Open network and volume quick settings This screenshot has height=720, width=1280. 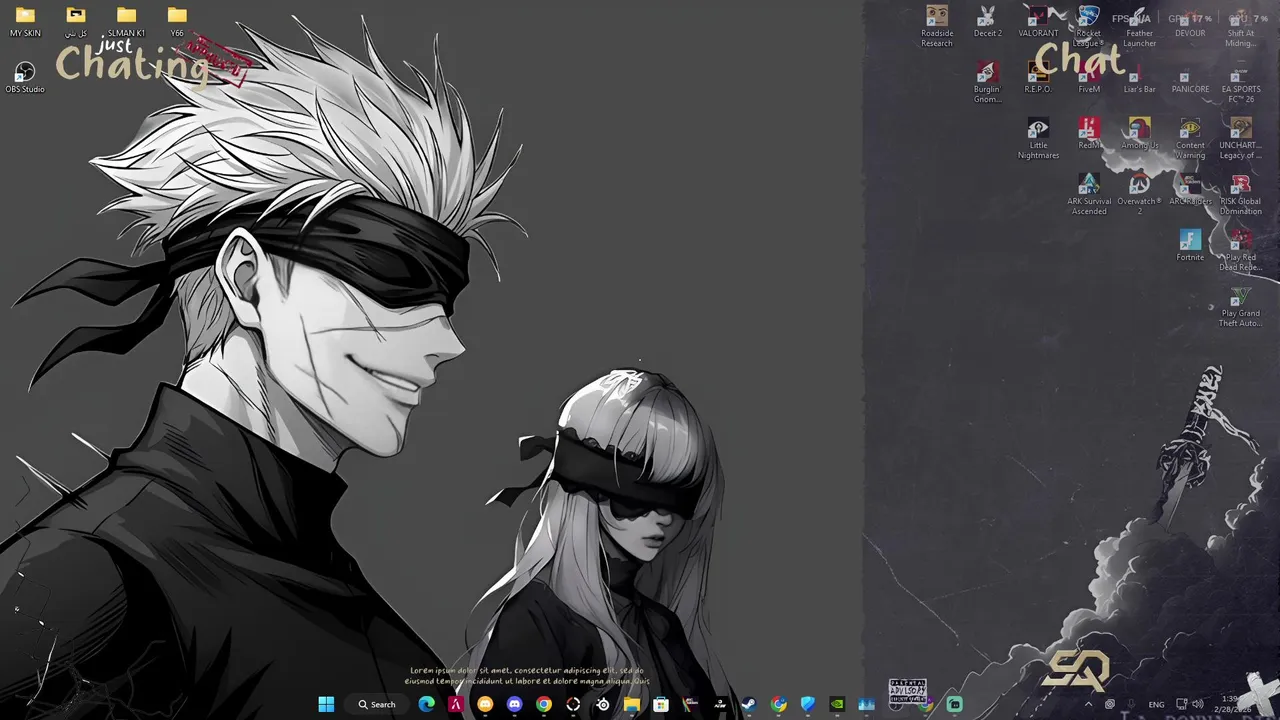click(1189, 704)
